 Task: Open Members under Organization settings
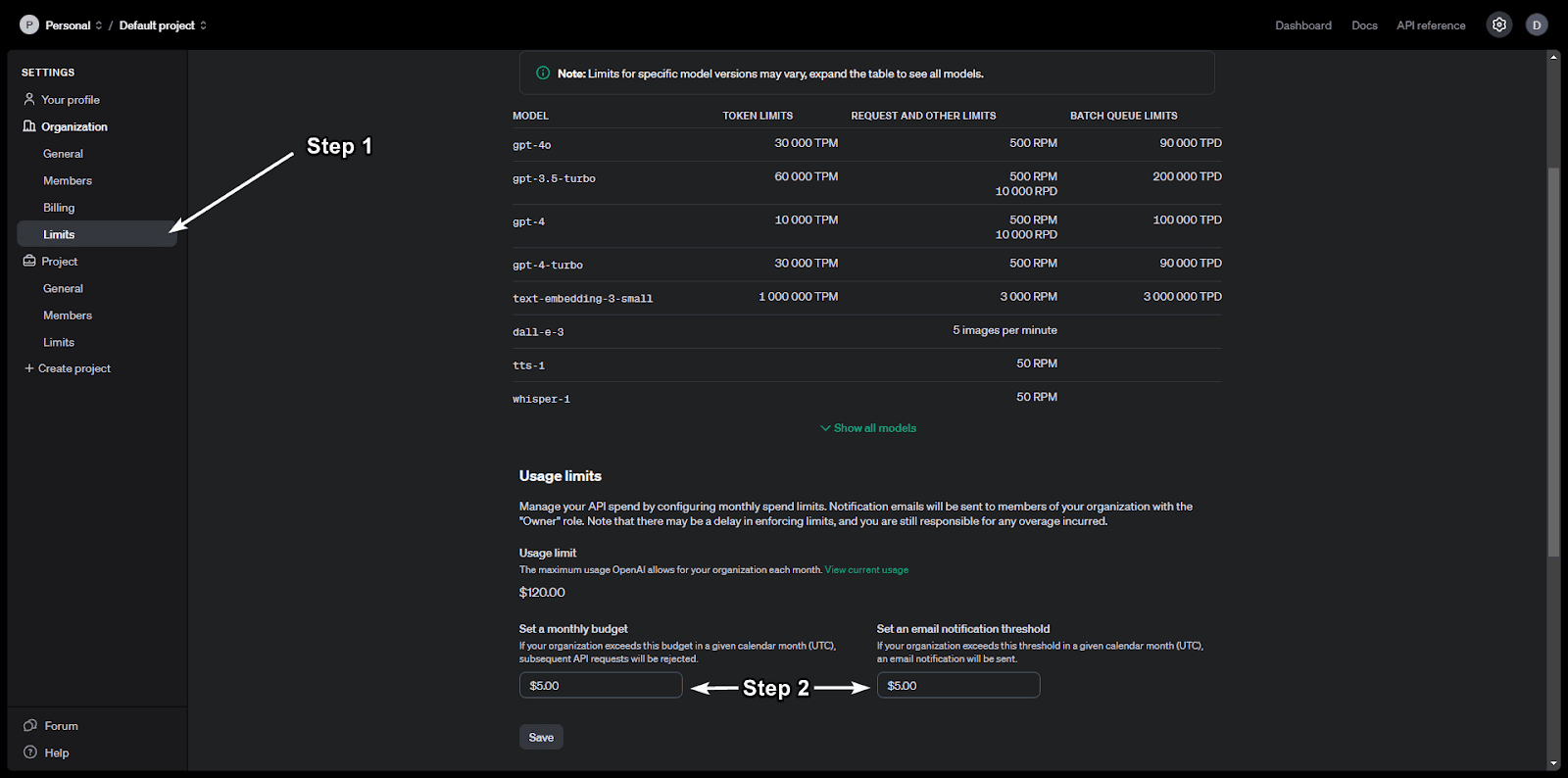point(68,180)
